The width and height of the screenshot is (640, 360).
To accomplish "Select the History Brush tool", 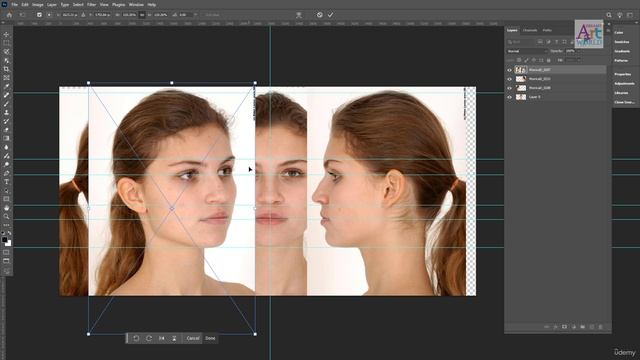I will [x=6, y=121].
